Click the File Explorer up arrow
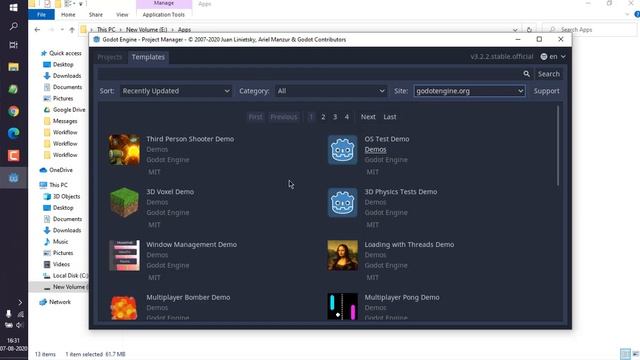Screen dimensions: 640x360 click(72, 30)
